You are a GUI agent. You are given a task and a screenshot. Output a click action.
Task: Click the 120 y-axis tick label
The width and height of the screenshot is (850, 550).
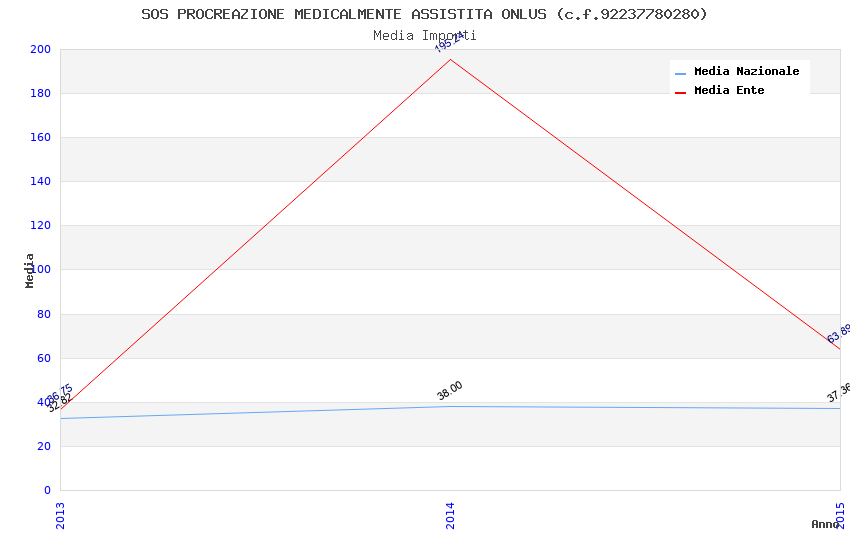point(40,225)
